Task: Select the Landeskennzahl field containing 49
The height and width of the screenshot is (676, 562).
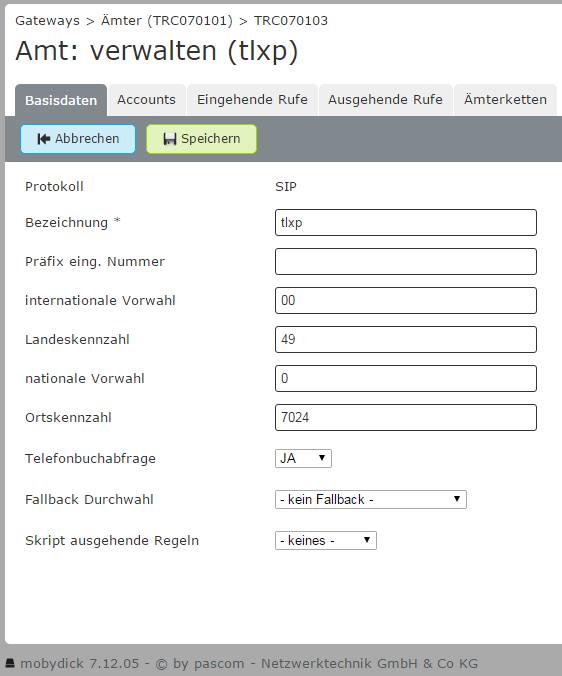Action: (x=406, y=339)
